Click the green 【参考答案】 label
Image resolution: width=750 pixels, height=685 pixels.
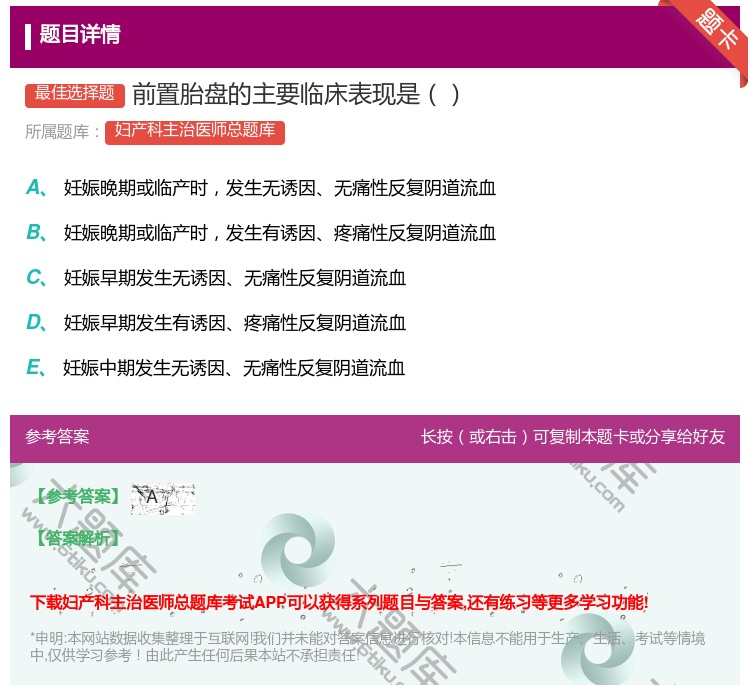coord(76,497)
